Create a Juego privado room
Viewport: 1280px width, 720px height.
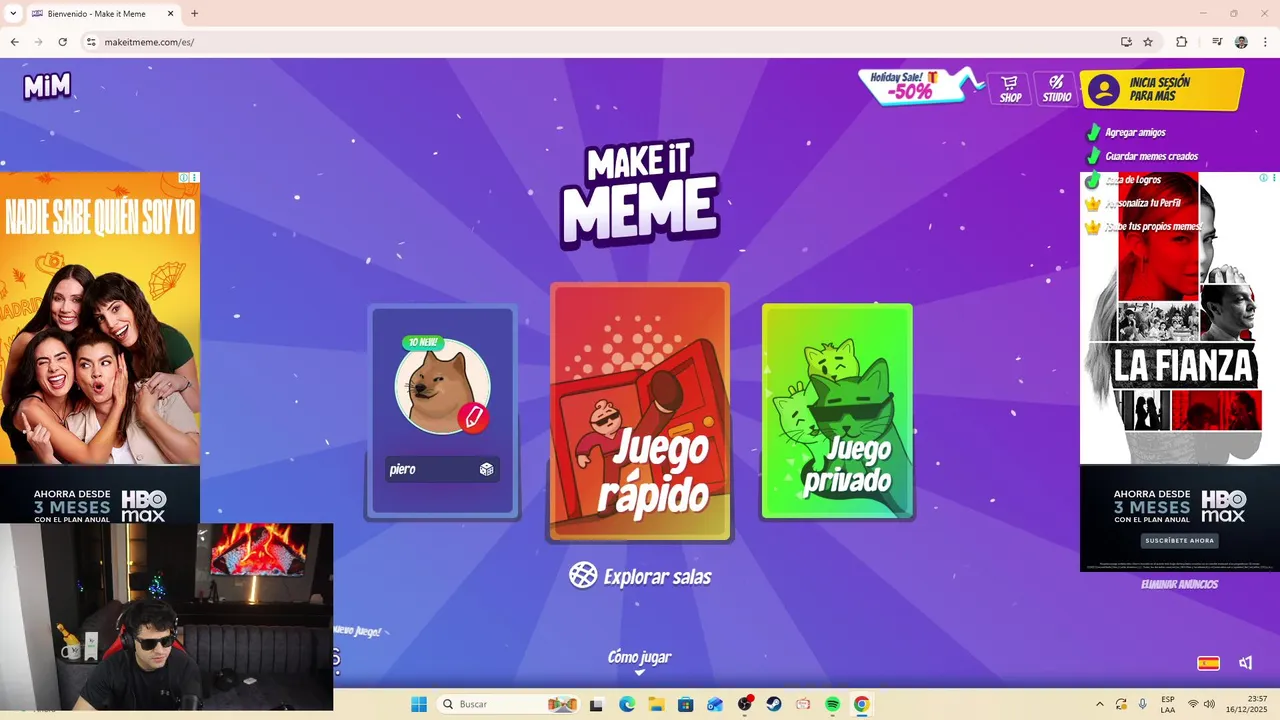pos(837,411)
